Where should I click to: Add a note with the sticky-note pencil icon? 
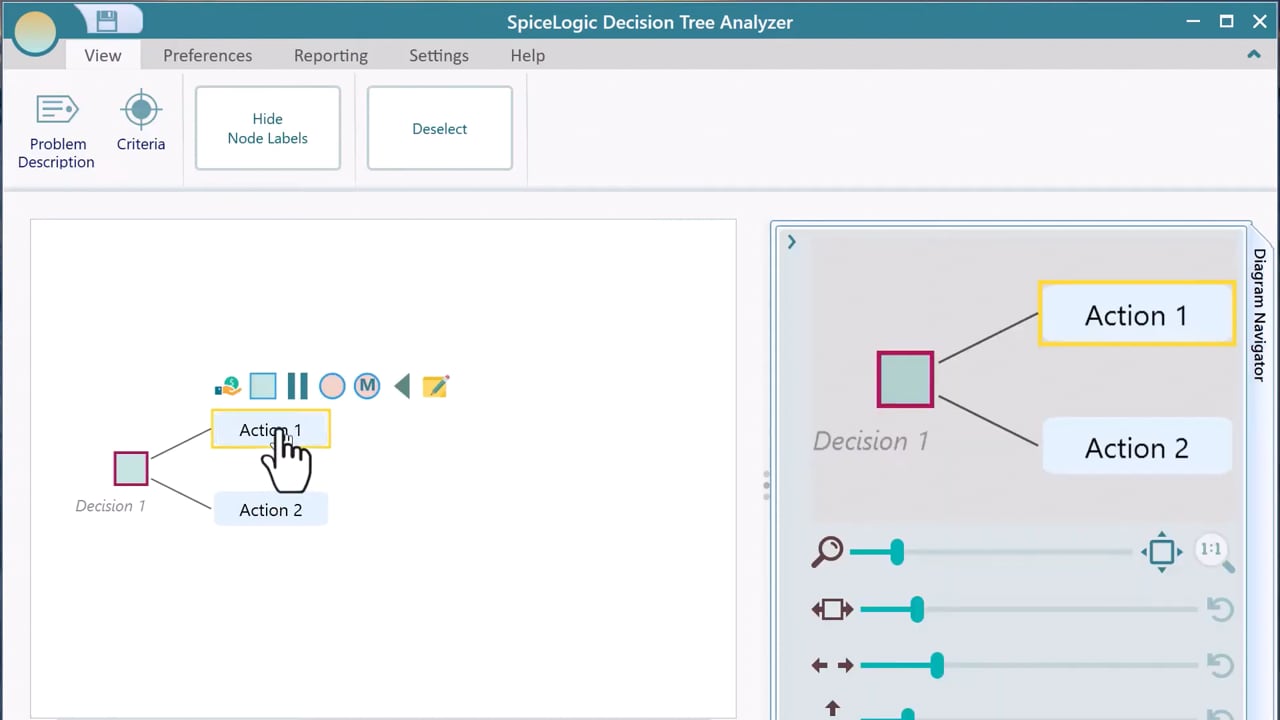tap(436, 386)
